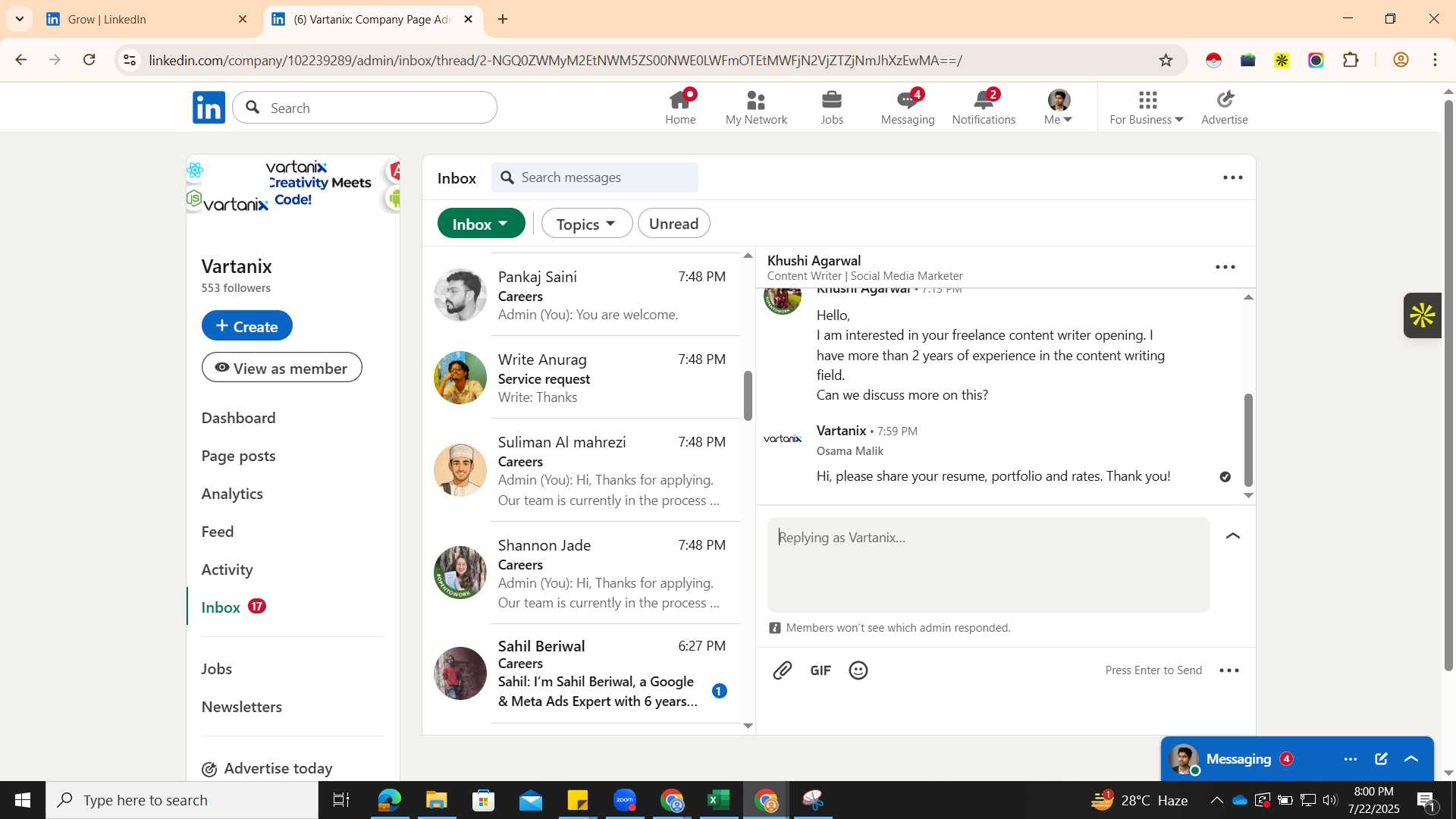This screenshot has height=819, width=1456.
Task: Open Shannon Jade conversation
Action: [x=582, y=573]
